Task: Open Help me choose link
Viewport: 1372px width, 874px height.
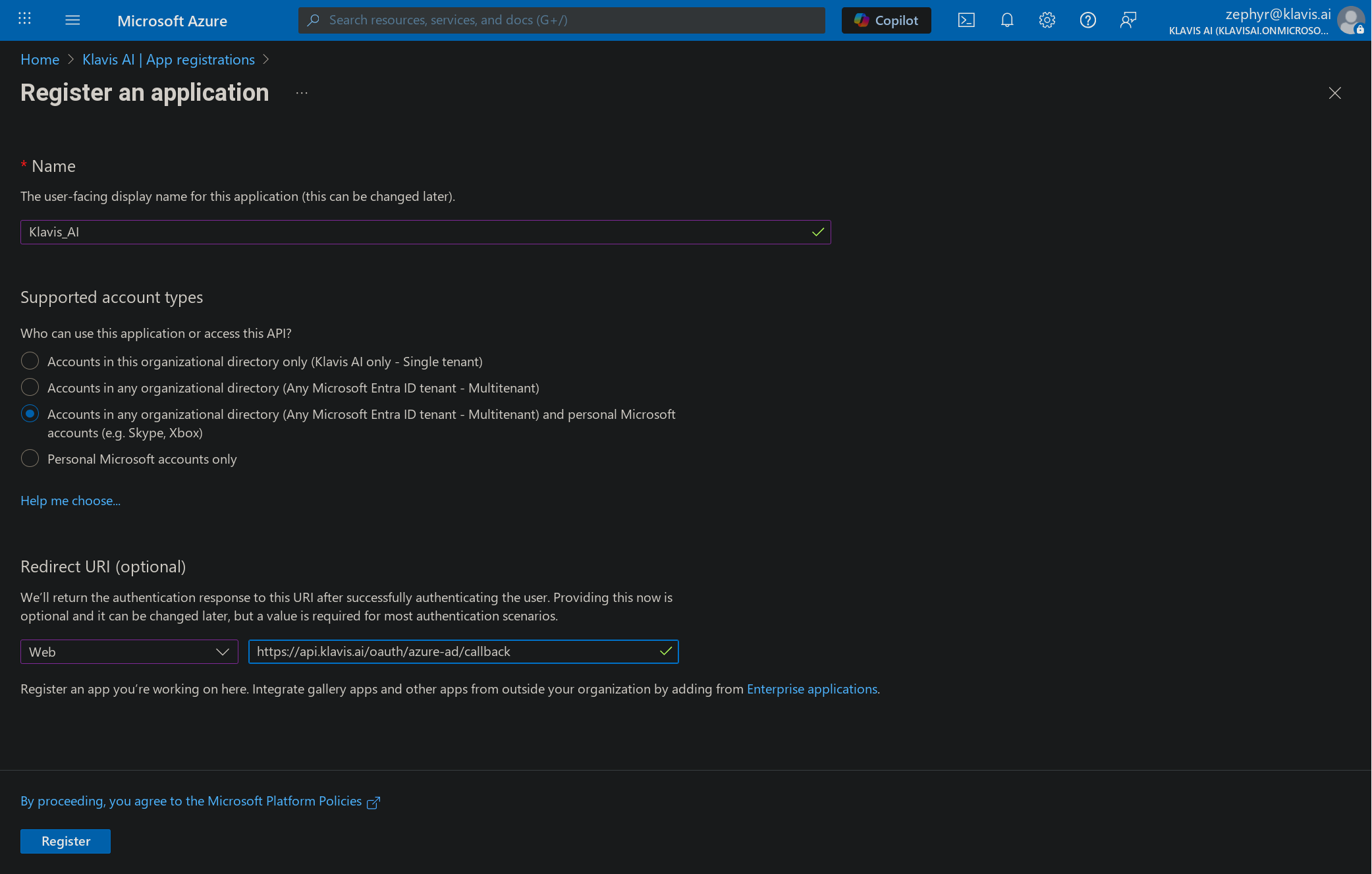Action: click(70, 501)
